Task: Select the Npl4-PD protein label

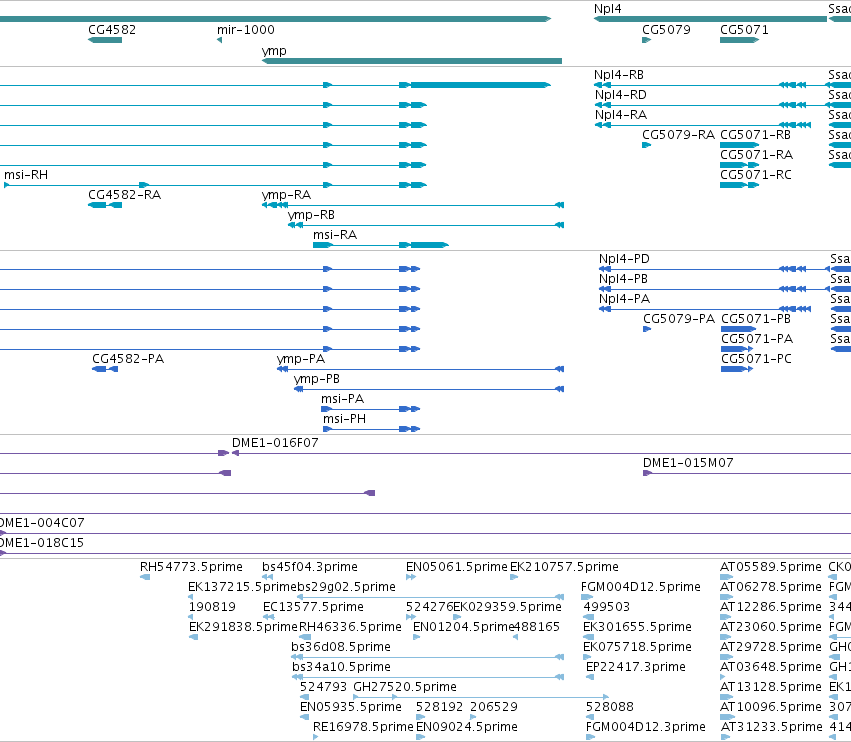Action: click(x=624, y=258)
